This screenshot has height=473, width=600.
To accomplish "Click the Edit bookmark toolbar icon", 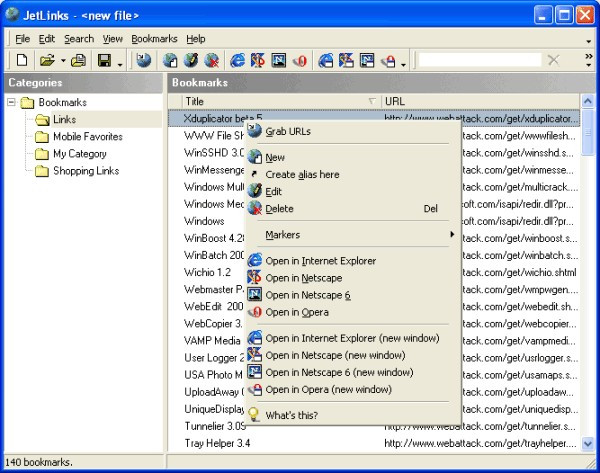I will [x=191, y=60].
